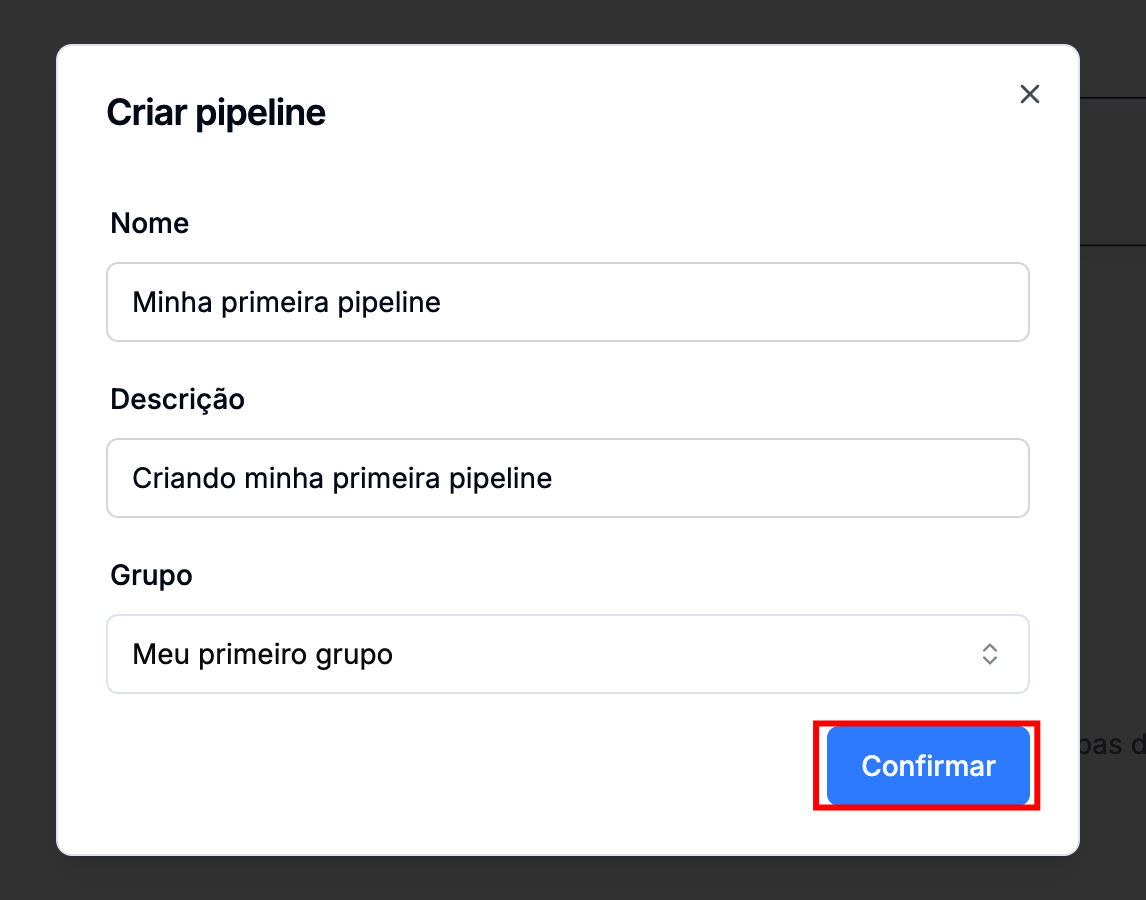Focus the Nome input field
The width and height of the screenshot is (1146, 900).
coord(567,302)
